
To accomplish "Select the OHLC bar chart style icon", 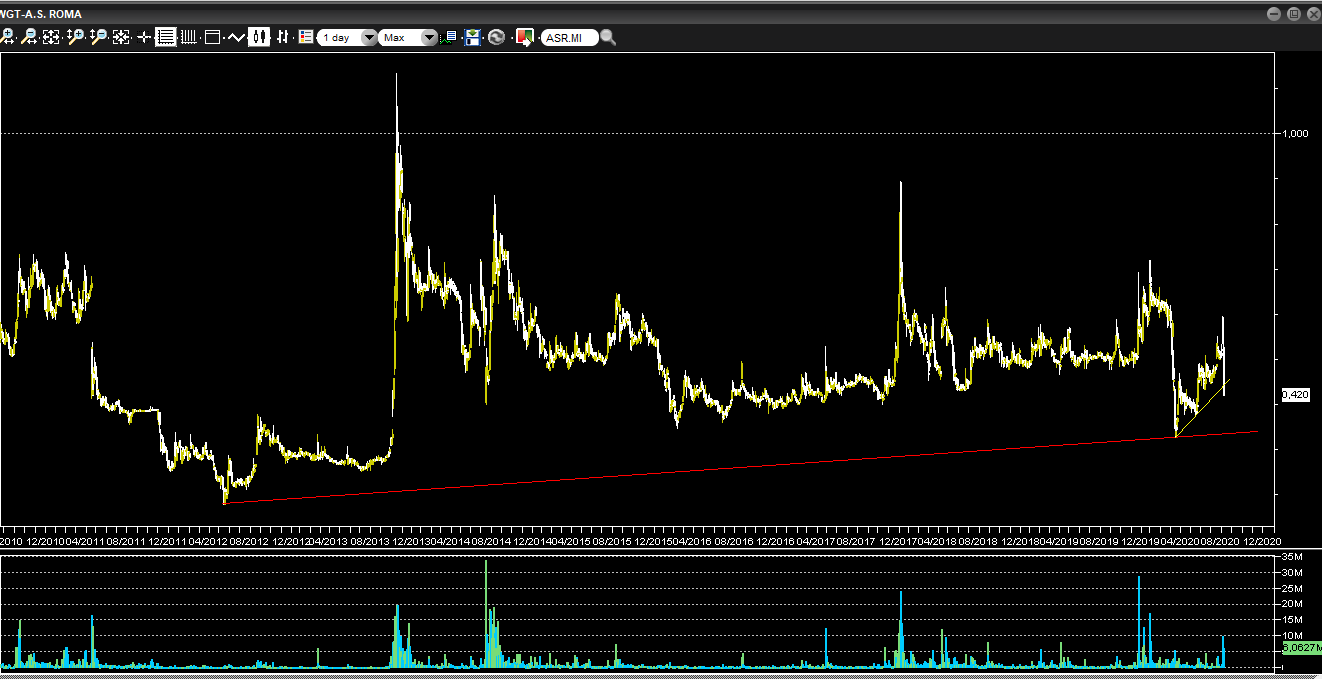I will point(283,37).
